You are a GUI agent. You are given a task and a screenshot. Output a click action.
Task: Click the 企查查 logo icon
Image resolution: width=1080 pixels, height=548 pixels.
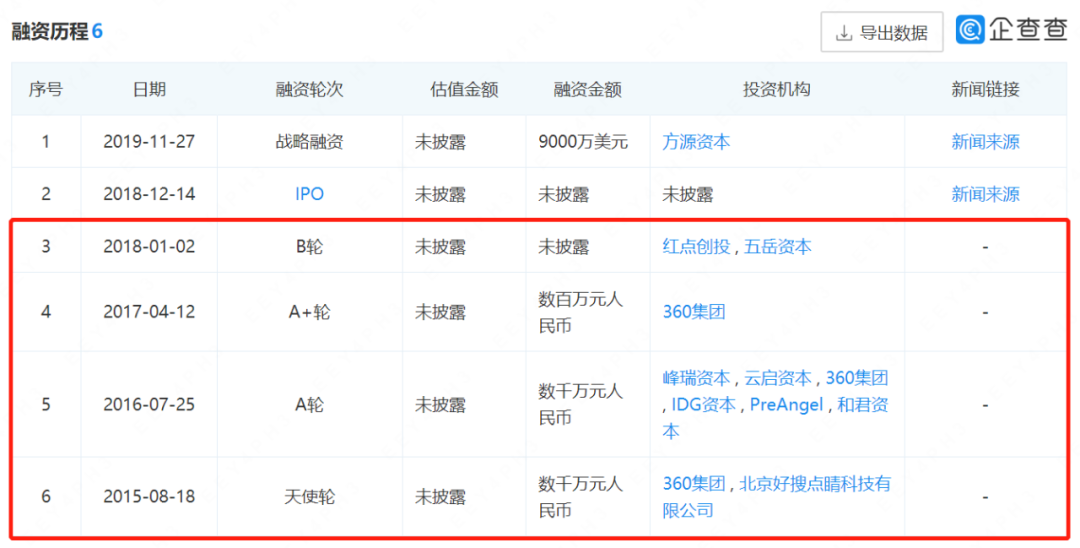(970, 30)
